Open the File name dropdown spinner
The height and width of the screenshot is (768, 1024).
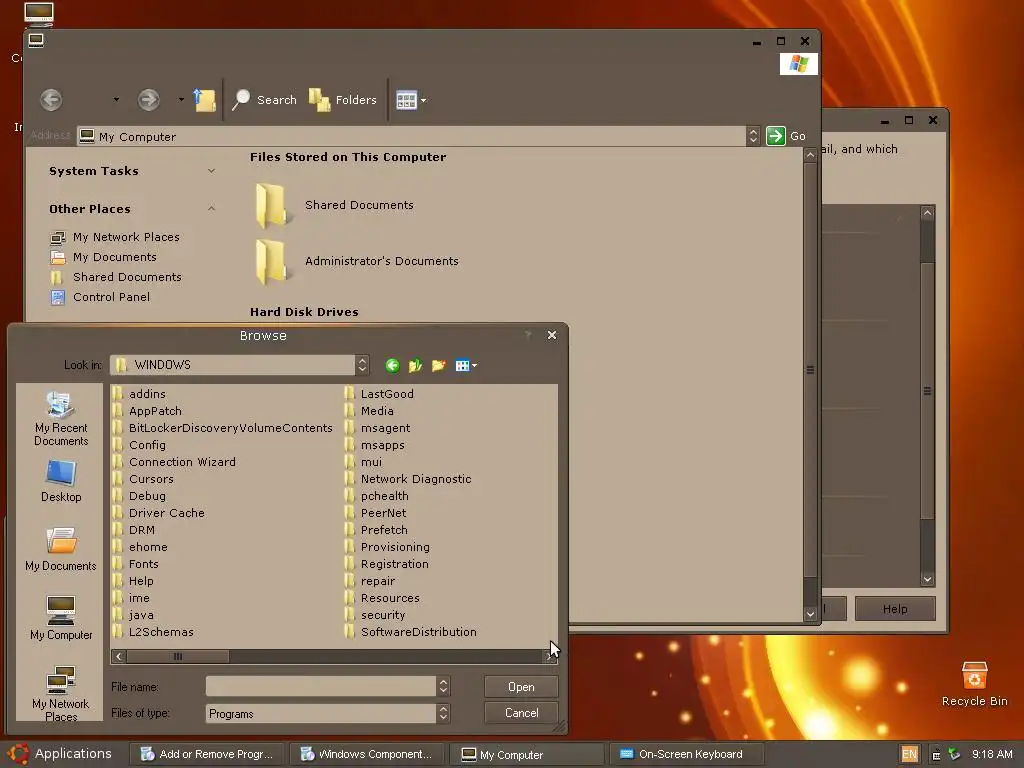443,686
